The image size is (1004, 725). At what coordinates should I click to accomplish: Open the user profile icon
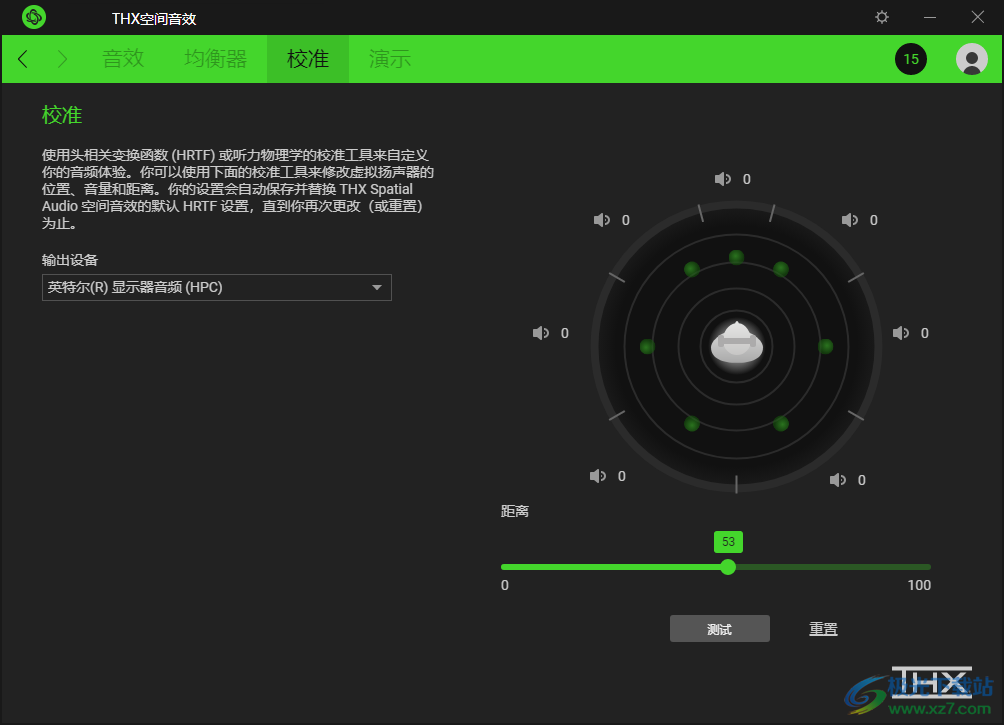(970, 59)
